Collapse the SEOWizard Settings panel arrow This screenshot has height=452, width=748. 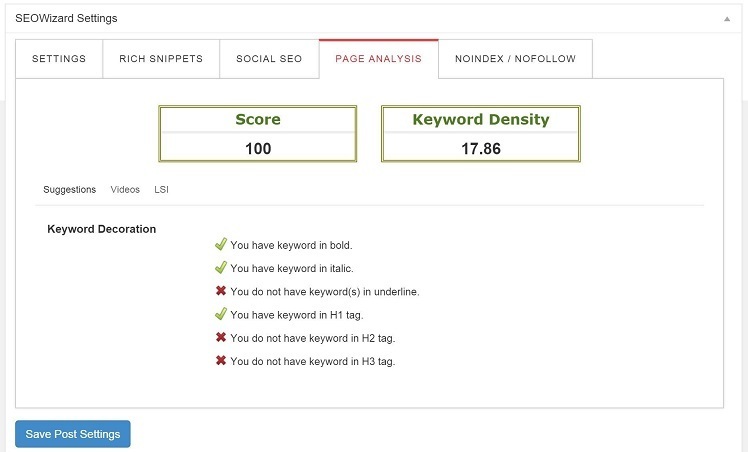[x=727, y=19]
